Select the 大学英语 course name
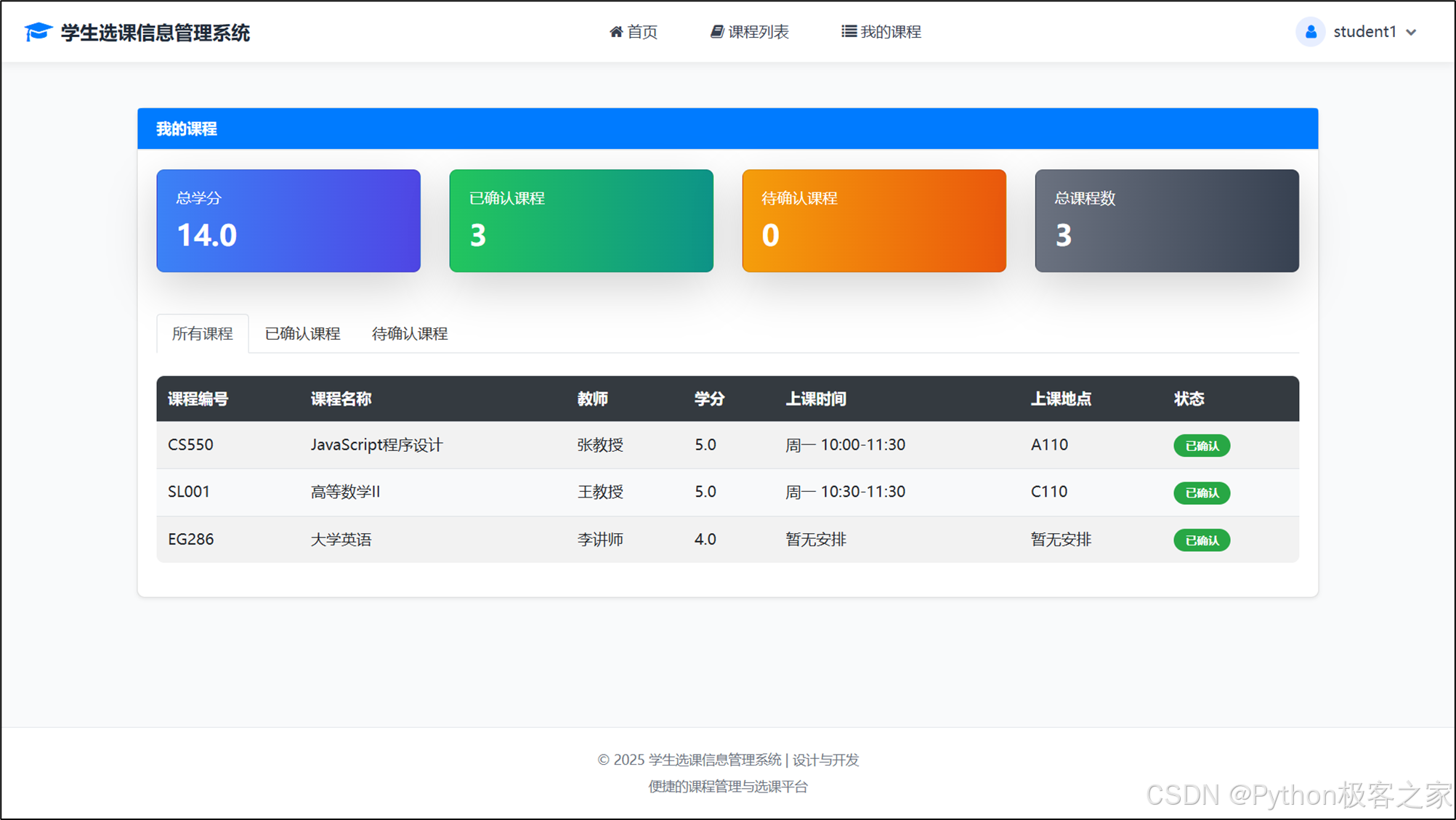 (x=341, y=540)
